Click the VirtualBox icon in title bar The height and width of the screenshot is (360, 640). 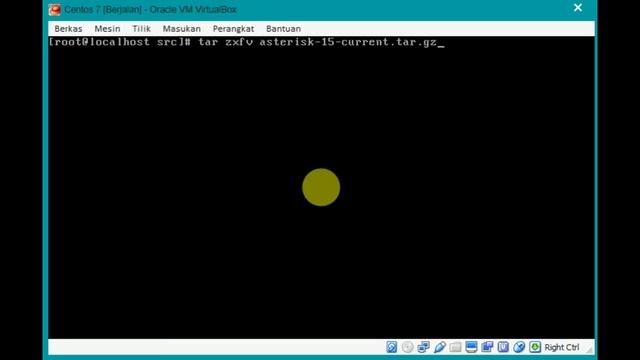click(54, 9)
